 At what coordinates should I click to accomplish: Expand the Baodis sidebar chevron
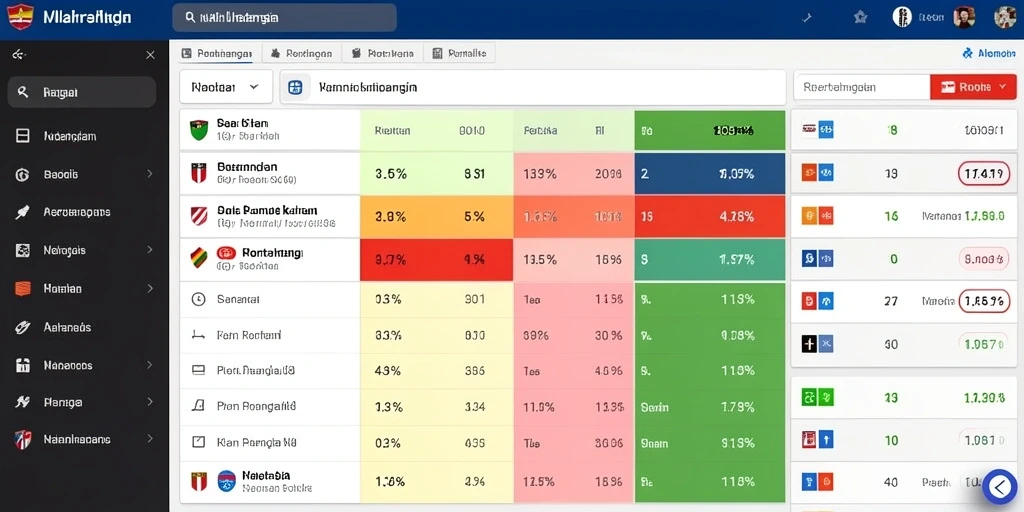point(150,174)
